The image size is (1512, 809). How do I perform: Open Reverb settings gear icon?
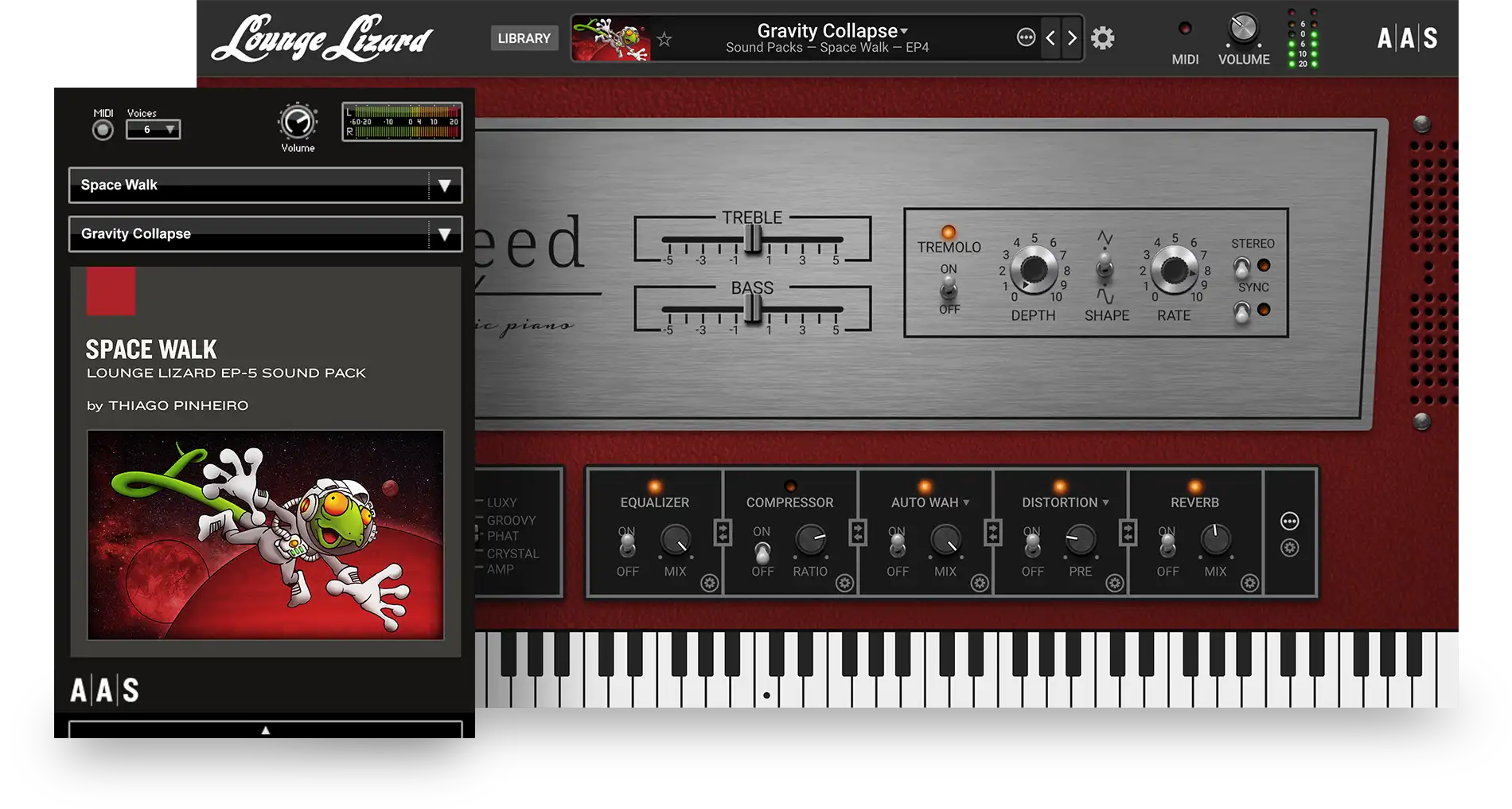point(1249,584)
